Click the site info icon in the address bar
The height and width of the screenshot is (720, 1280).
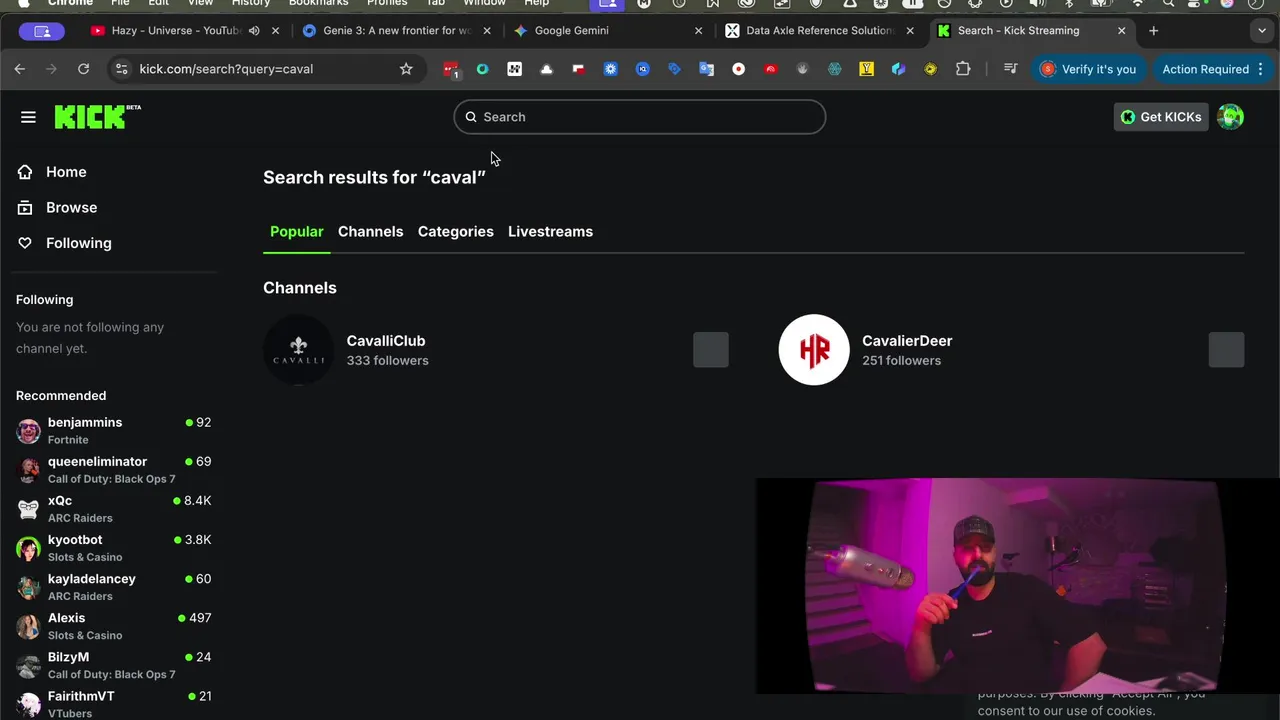122,69
